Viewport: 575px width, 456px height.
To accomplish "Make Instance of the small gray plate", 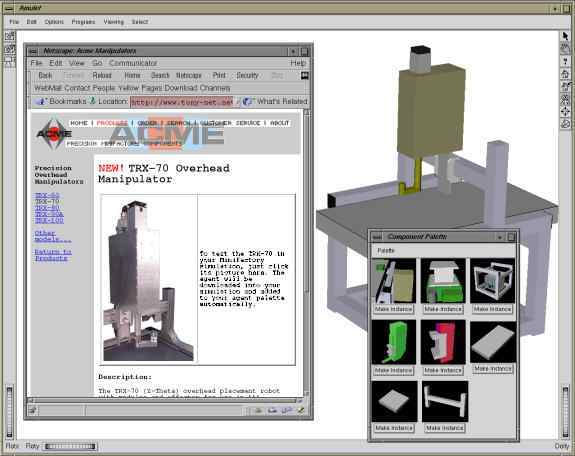I will click(x=394, y=428).
